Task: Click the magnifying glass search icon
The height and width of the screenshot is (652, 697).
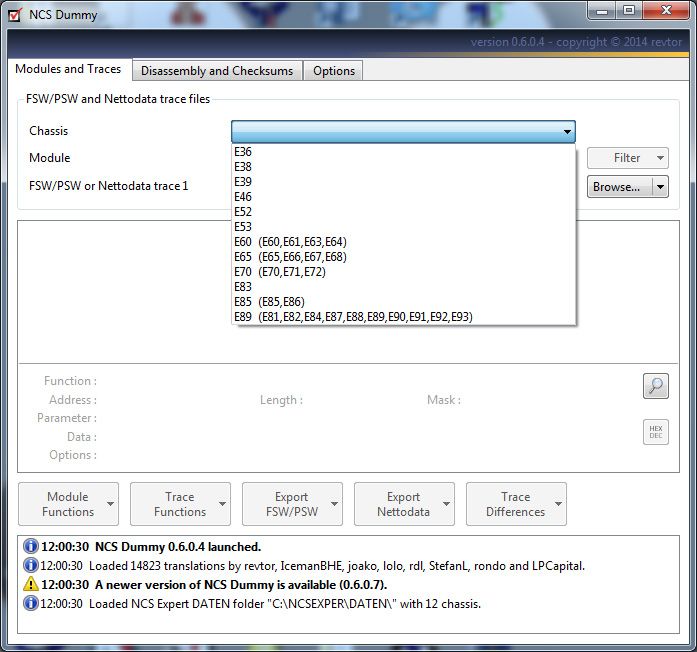Action: click(x=655, y=386)
